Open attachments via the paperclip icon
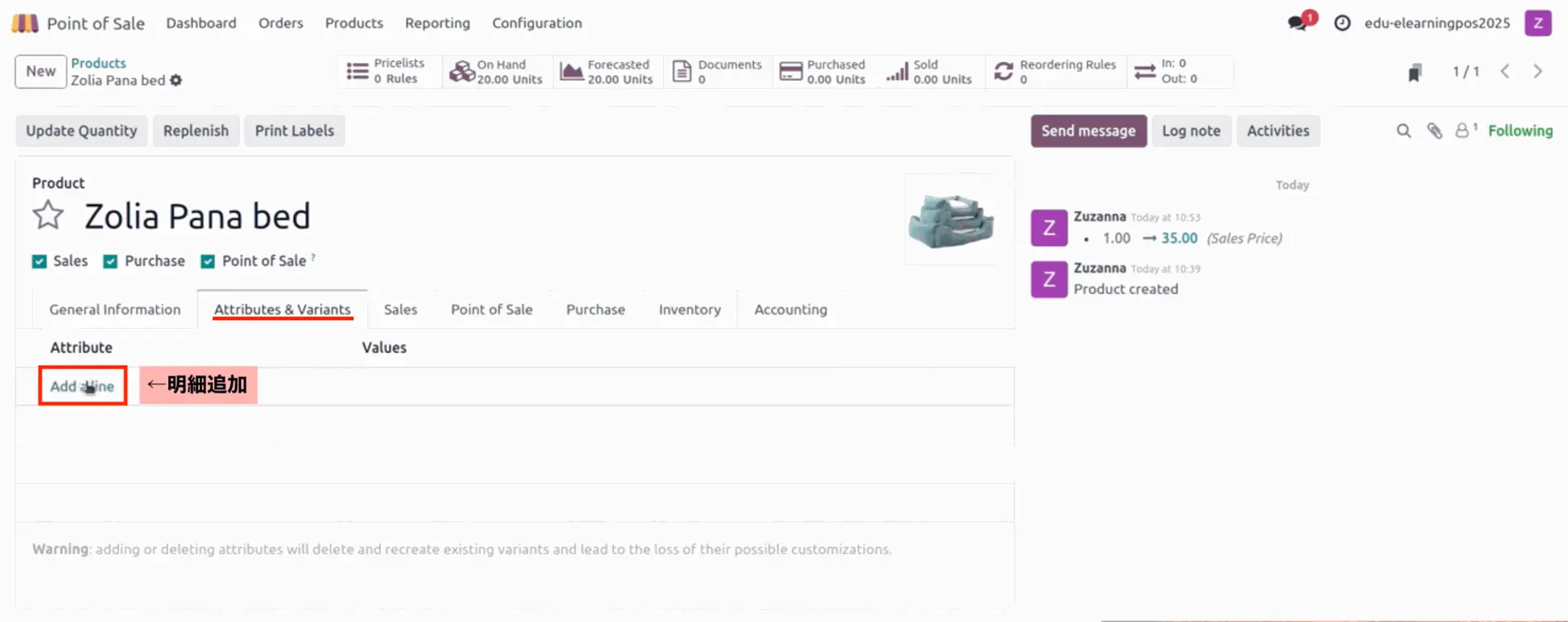Viewport: 1568px width, 622px height. tap(1434, 131)
